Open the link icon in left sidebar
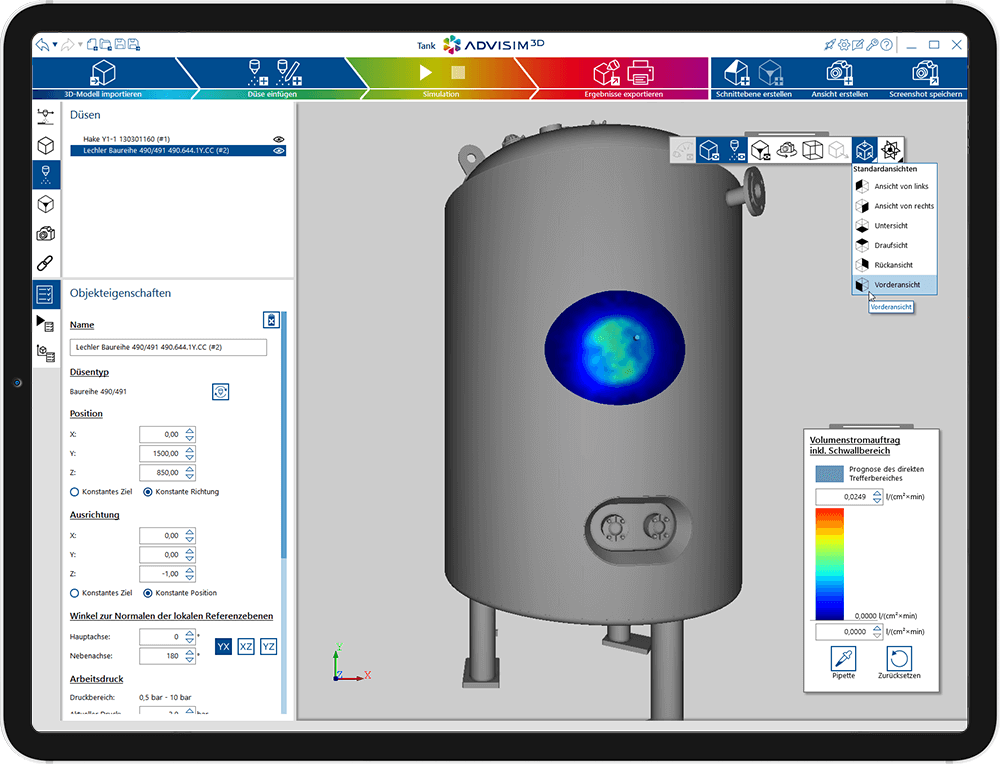Screen dimensions: 1000x764 [46, 263]
